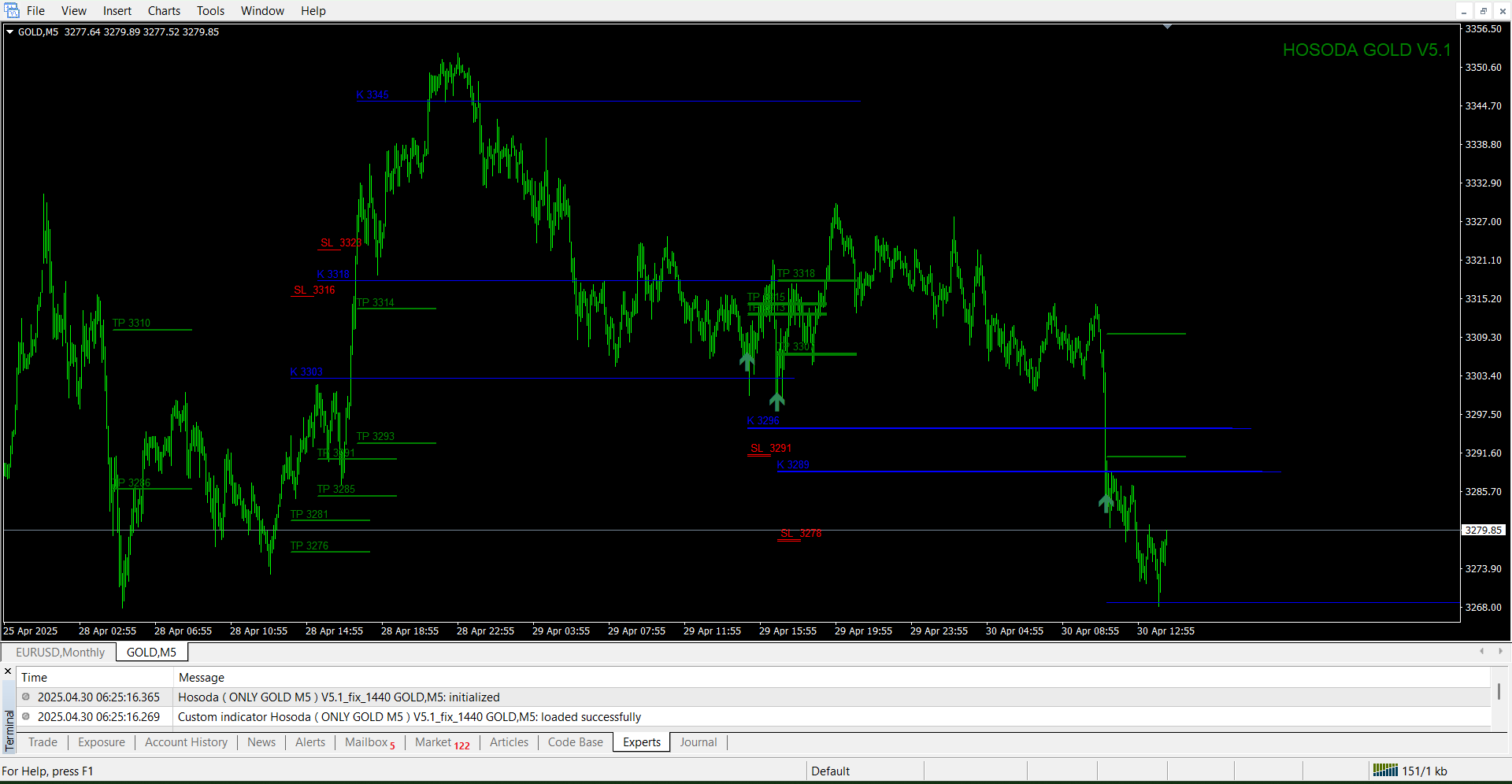Click the gray icon beside the 'loaded successfully' log entry
The width and height of the screenshot is (1512, 784).
point(26,716)
